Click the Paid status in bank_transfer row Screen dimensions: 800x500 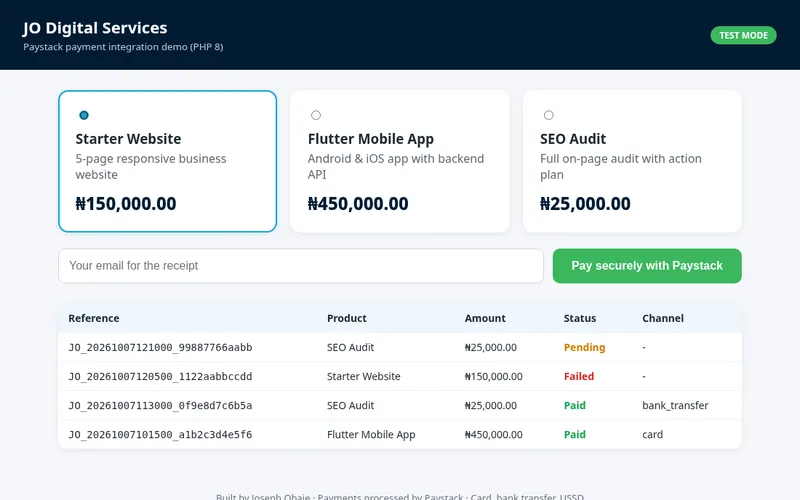tap(574, 406)
